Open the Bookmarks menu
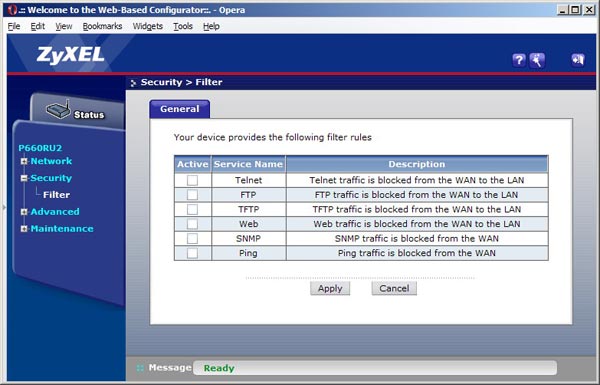This screenshot has height=385, width=600. 102,26
